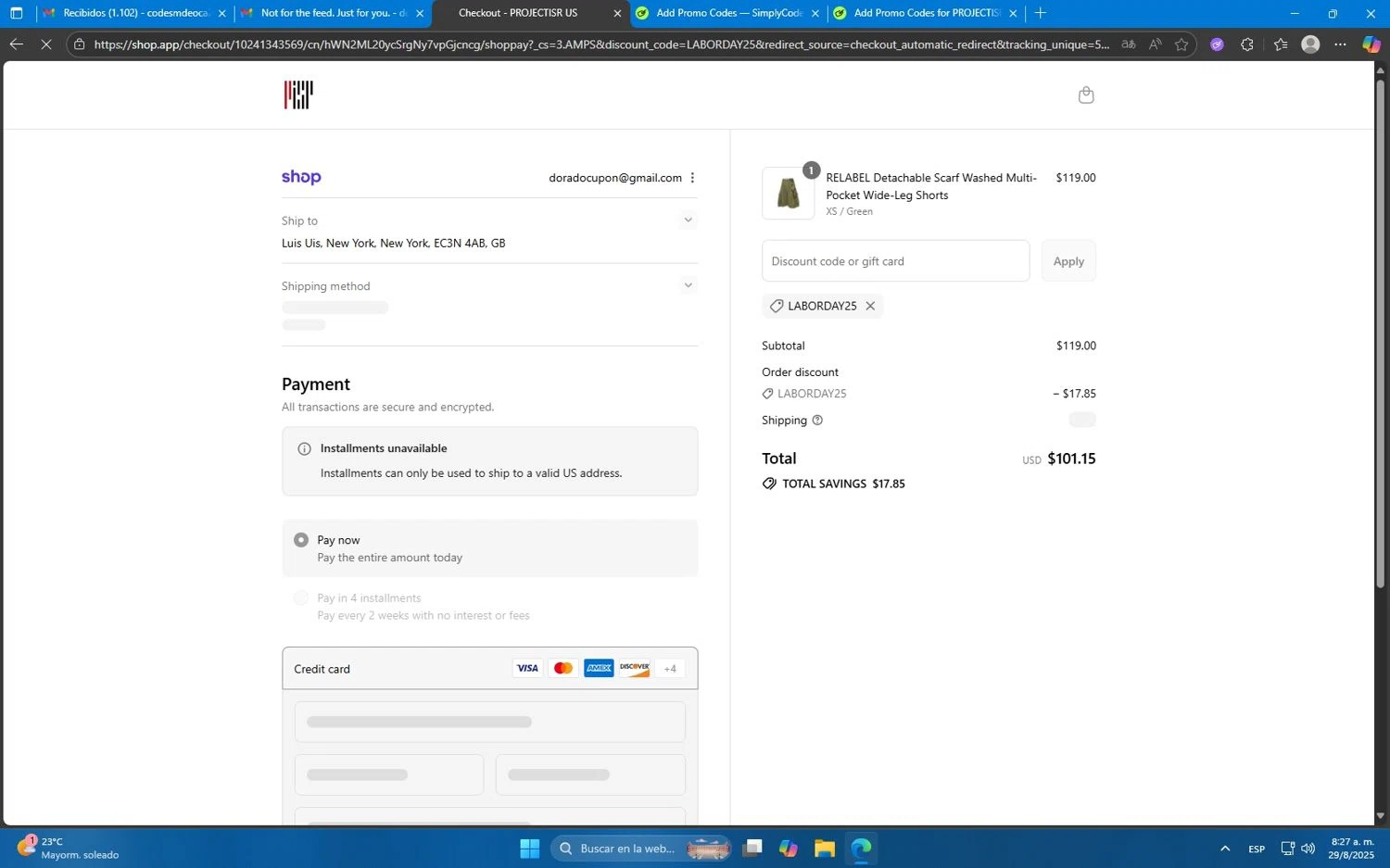Click the doradocupon@gmail.com email text

tap(615, 178)
